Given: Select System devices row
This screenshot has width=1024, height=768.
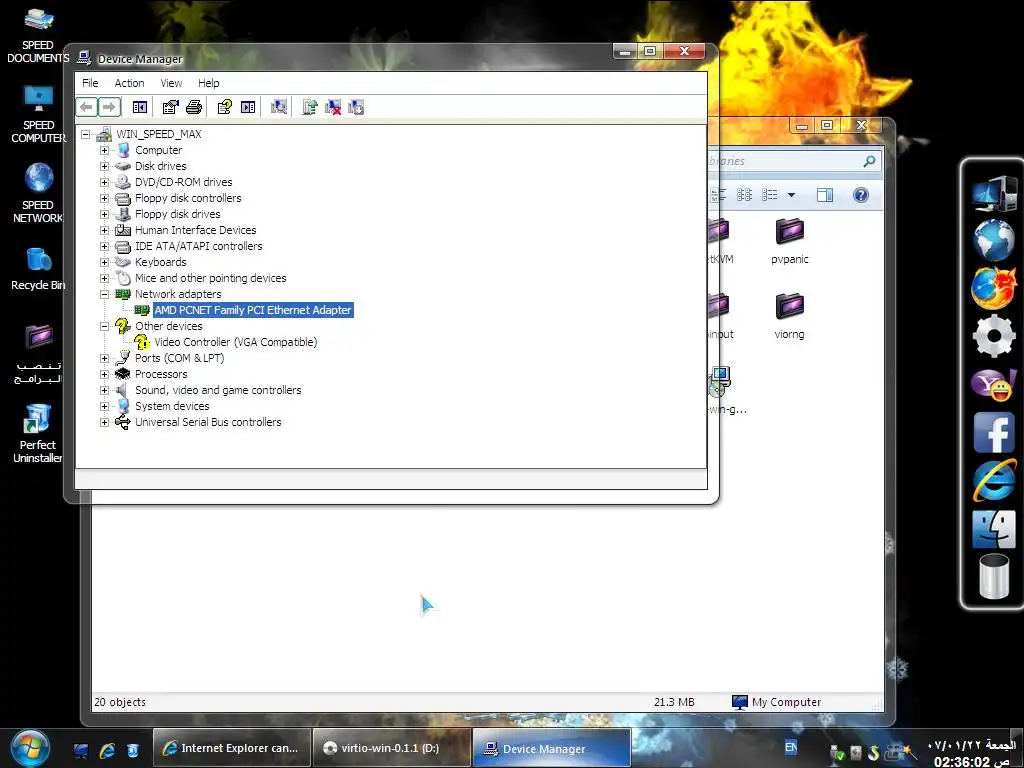Looking at the screenshot, I should (x=172, y=406).
